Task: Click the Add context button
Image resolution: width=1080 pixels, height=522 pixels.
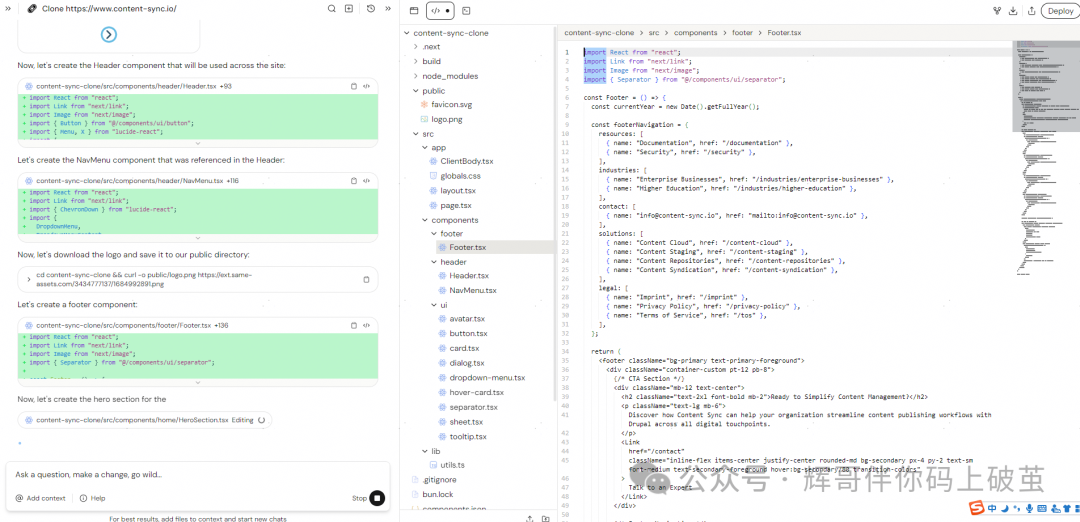Action: click(x=40, y=498)
